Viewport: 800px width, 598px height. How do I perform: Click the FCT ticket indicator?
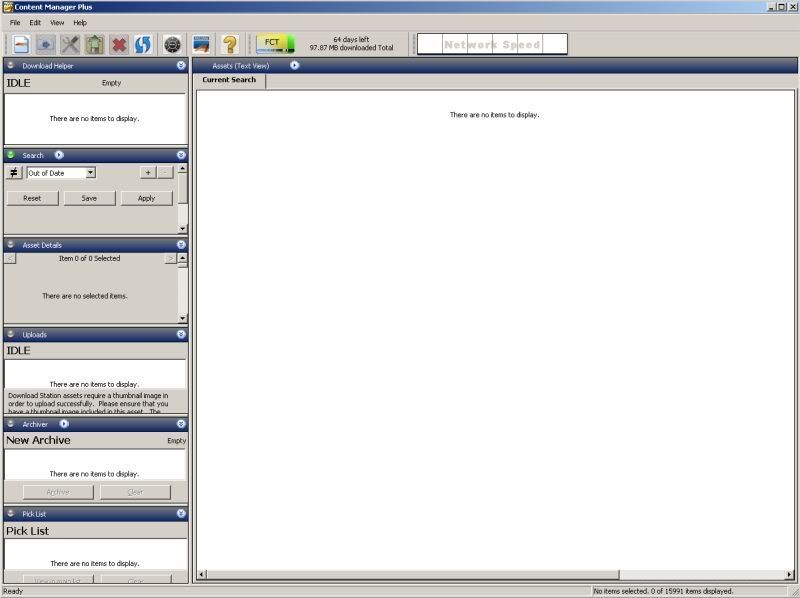pyautogui.click(x=275, y=44)
